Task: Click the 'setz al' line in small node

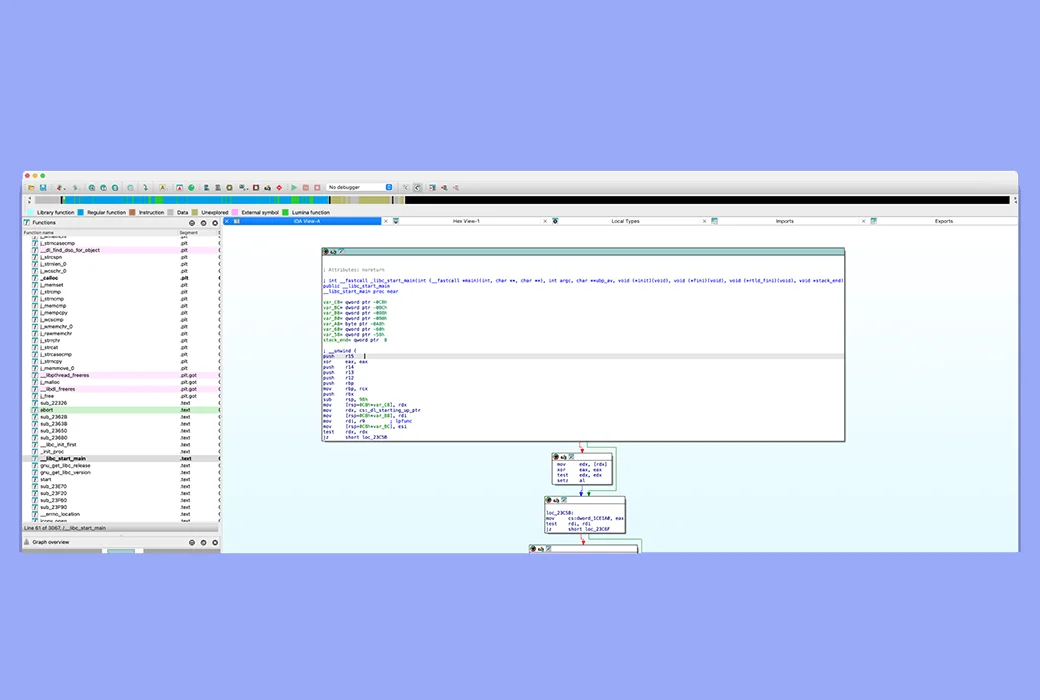Action: (571, 480)
